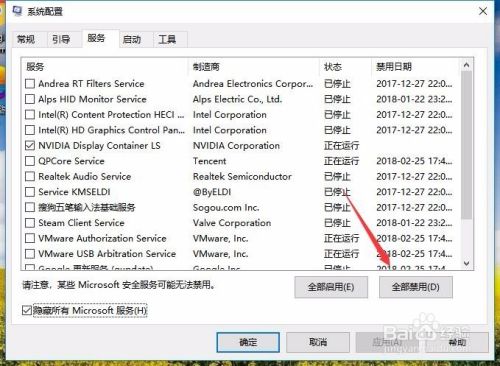
Task: Click the 取消 button
Action: [x=318, y=342]
